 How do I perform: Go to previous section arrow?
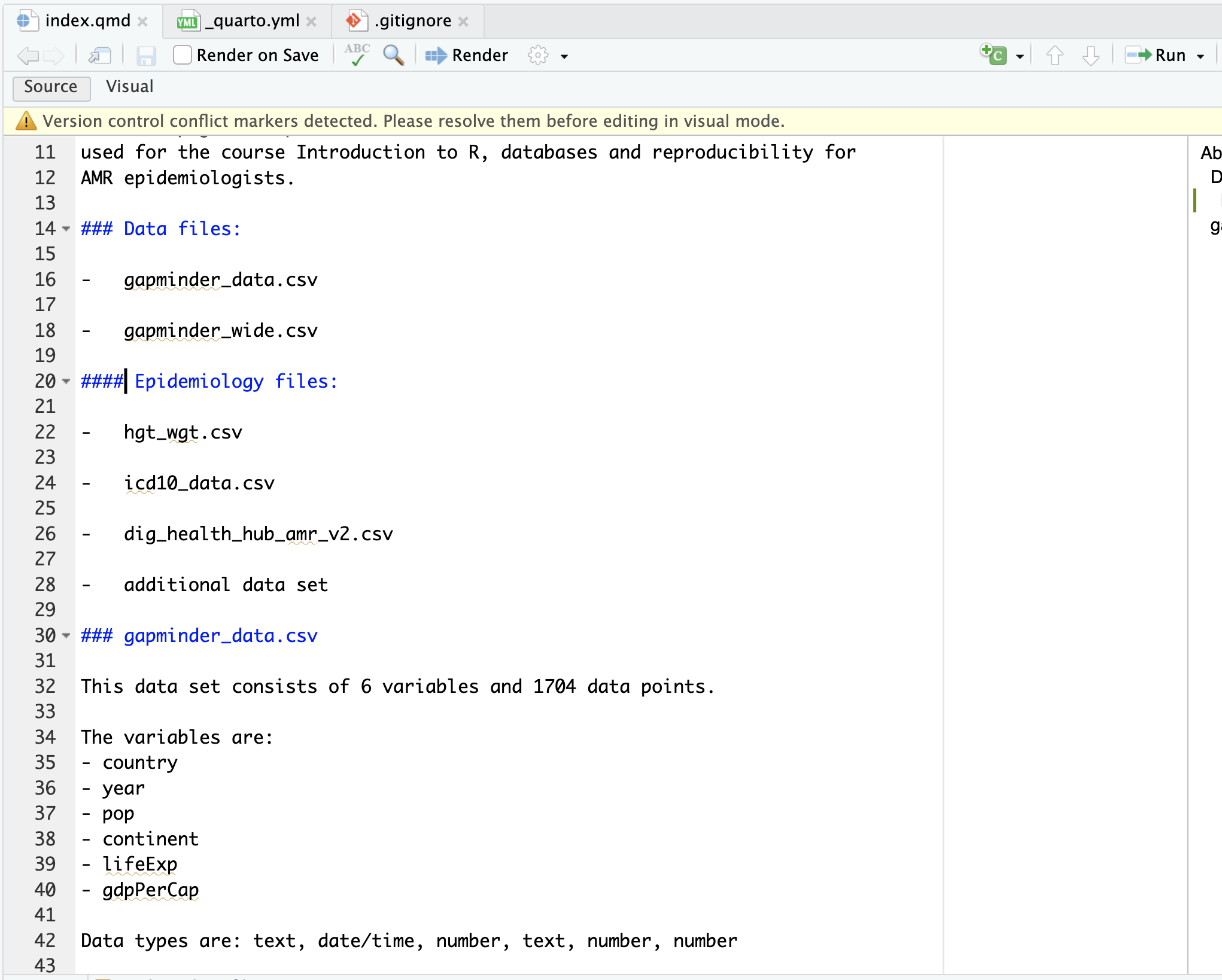pos(1055,56)
